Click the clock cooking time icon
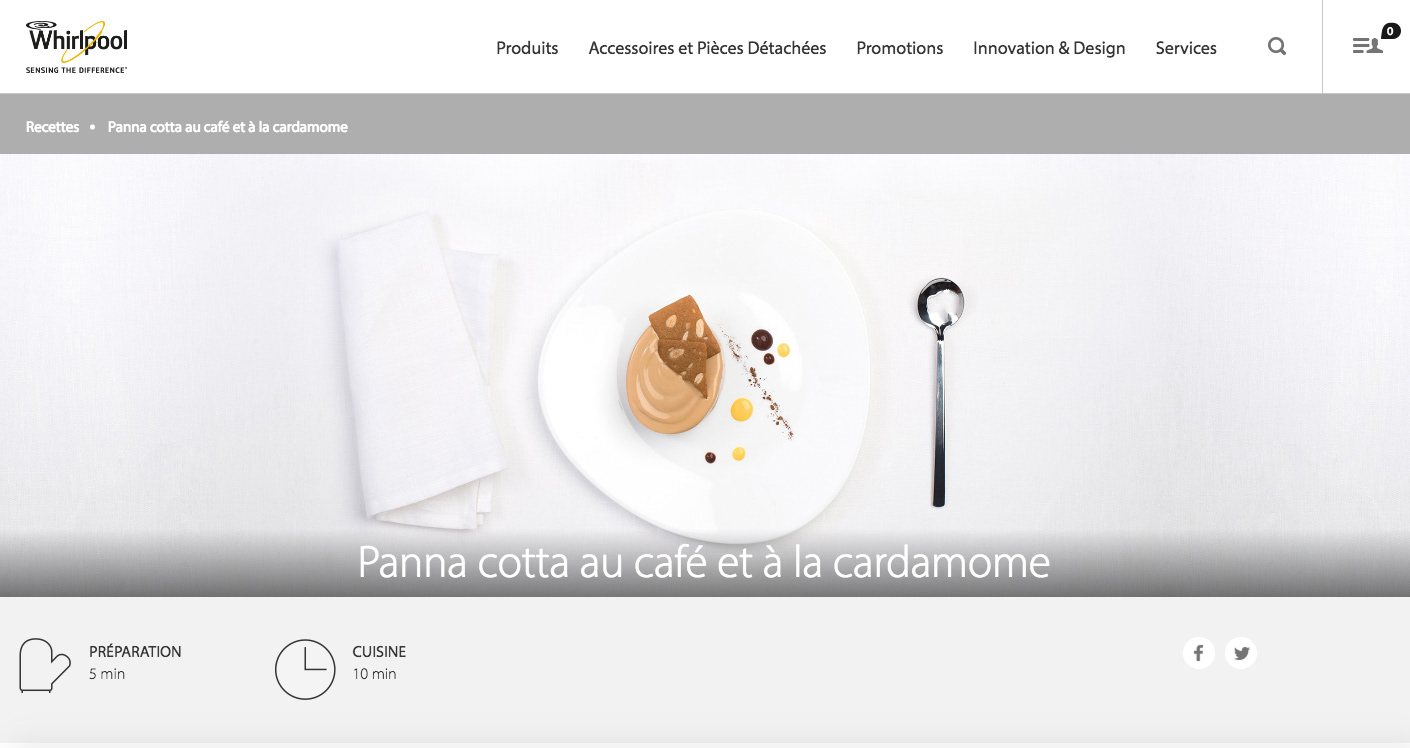Image resolution: width=1410 pixels, height=748 pixels. tap(305, 669)
